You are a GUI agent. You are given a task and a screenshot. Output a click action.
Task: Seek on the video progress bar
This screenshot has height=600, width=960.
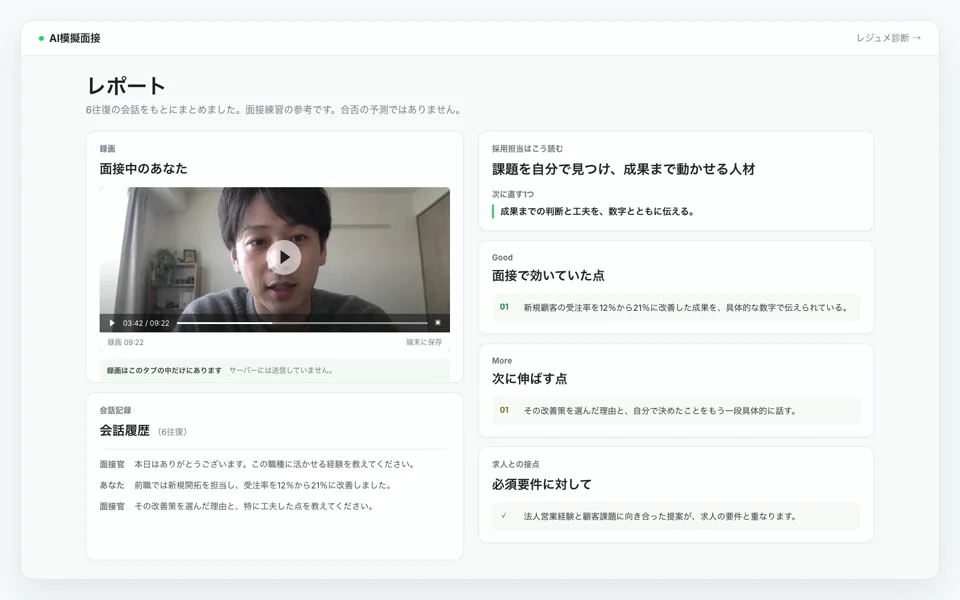[302, 323]
